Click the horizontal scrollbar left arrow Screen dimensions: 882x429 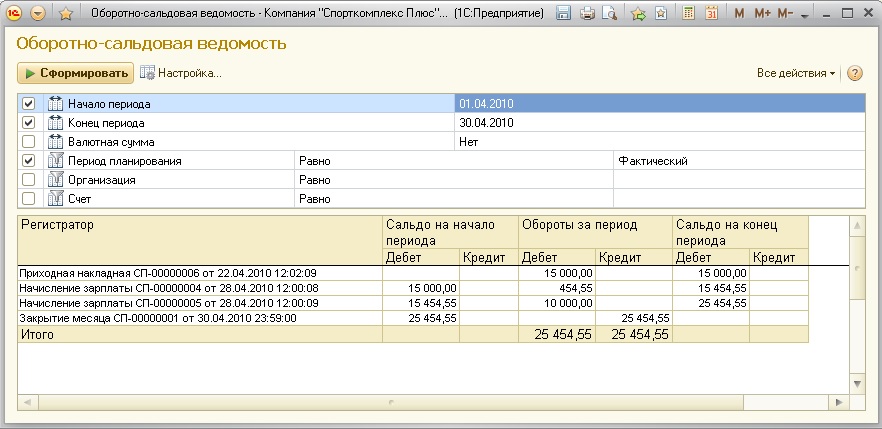pyautogui.click(x=28, y=402)
